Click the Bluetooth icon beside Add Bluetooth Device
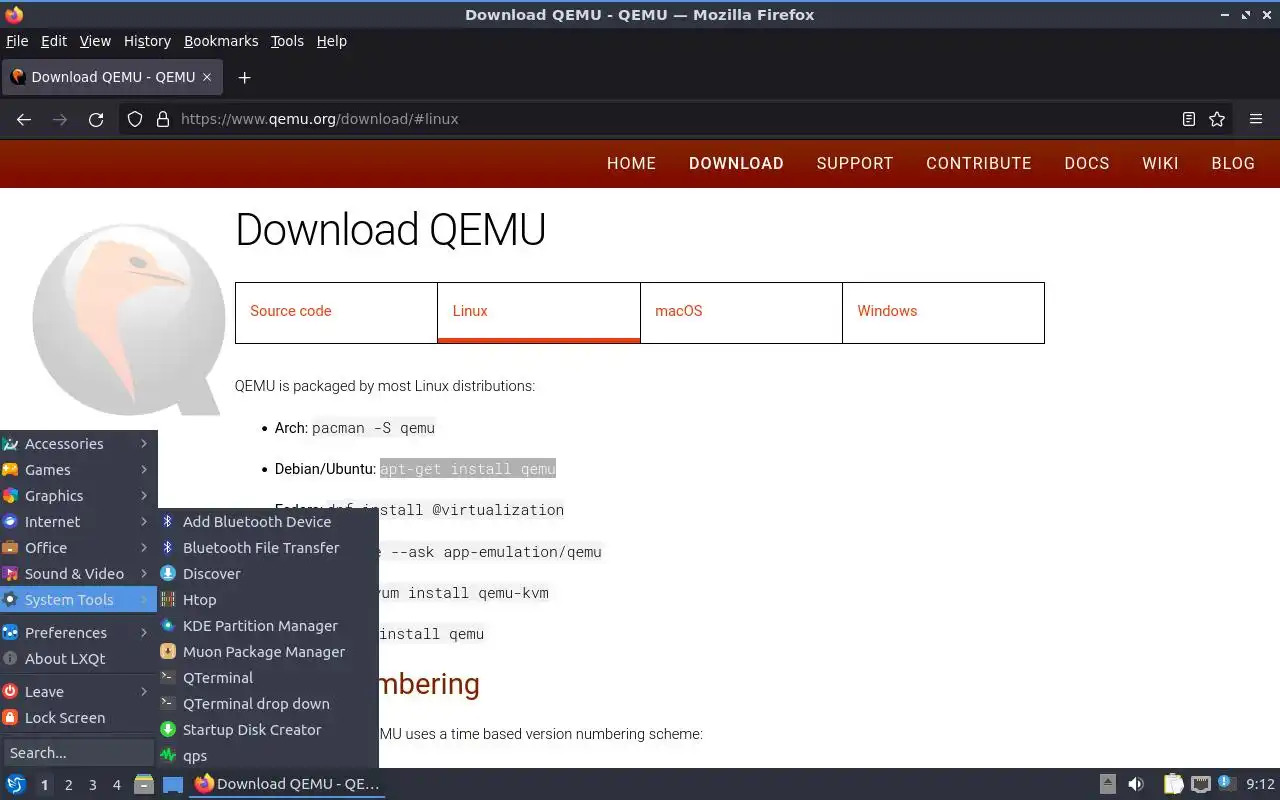This screenshot has width=1280, height=800. (168, 522)
